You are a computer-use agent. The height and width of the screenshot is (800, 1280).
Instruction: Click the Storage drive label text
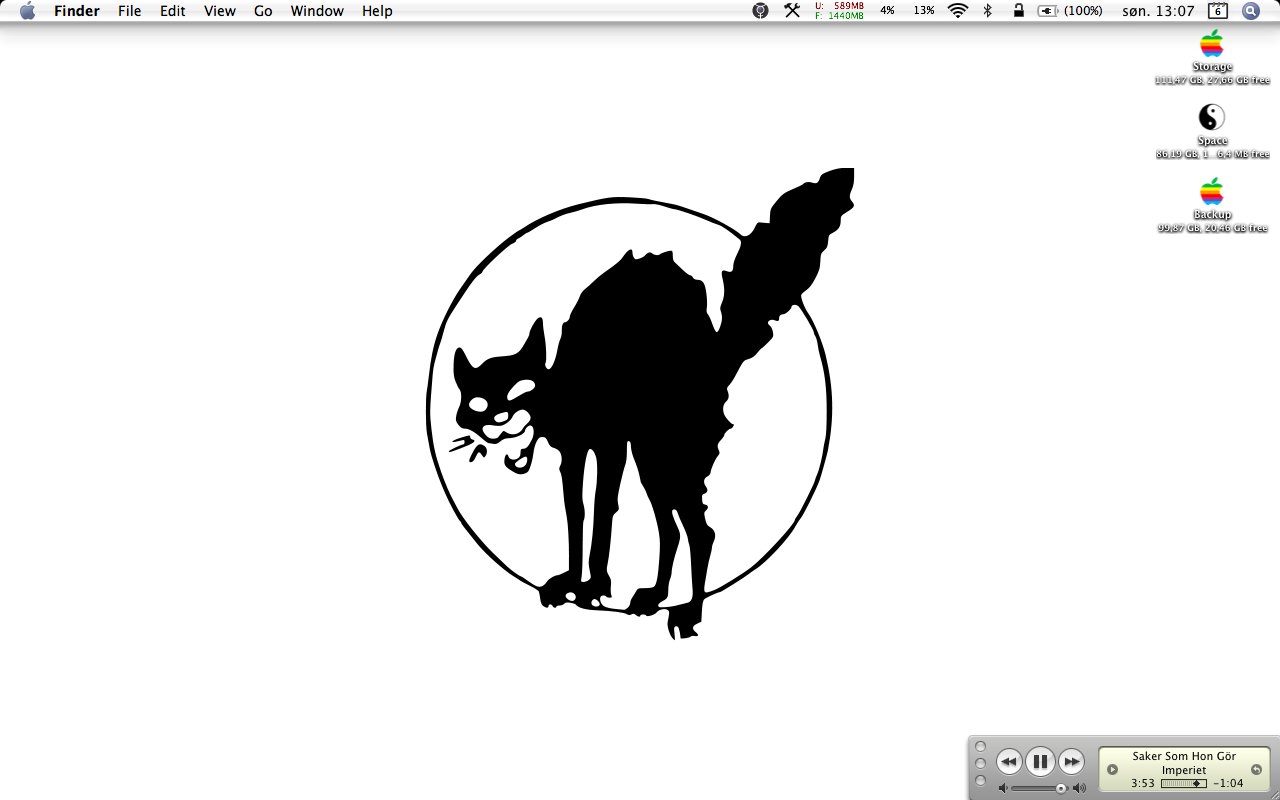1212,67
